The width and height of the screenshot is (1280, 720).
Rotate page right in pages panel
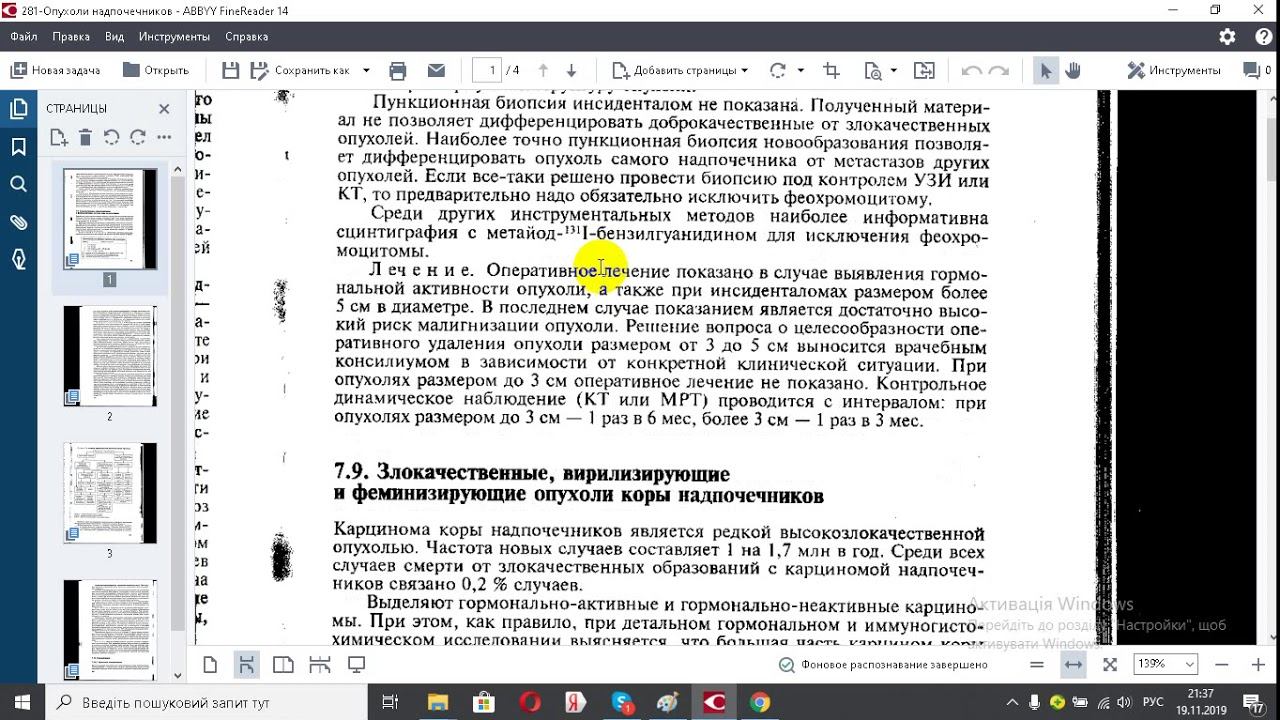pyautogui.click(x=137, y=137)
